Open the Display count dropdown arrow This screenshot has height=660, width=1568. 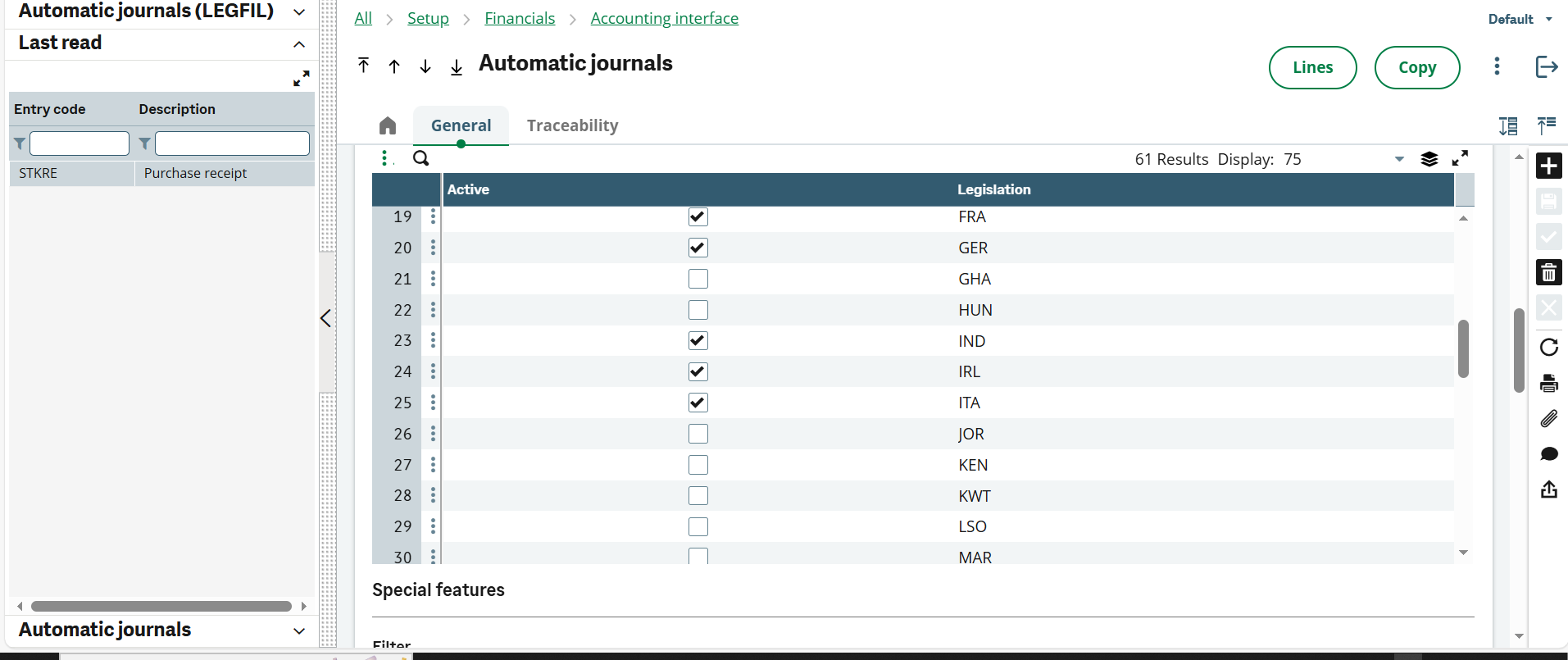(1399, 159)
